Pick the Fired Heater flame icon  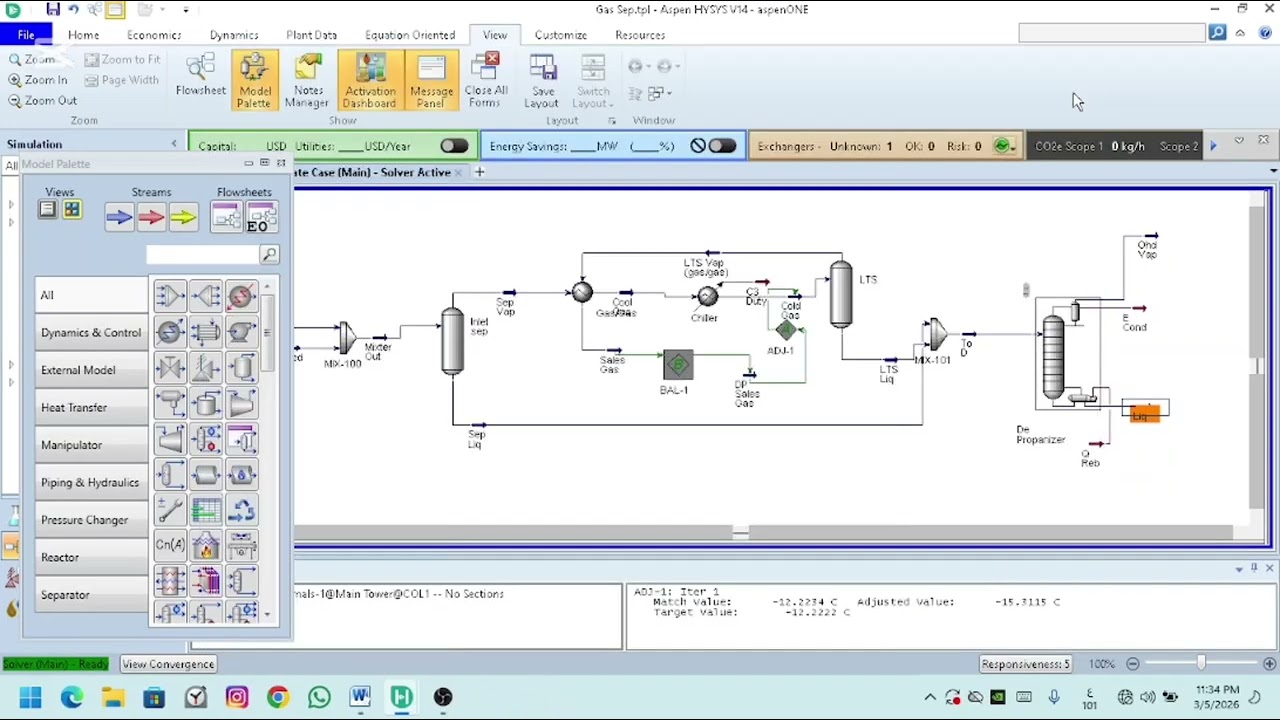206,546
